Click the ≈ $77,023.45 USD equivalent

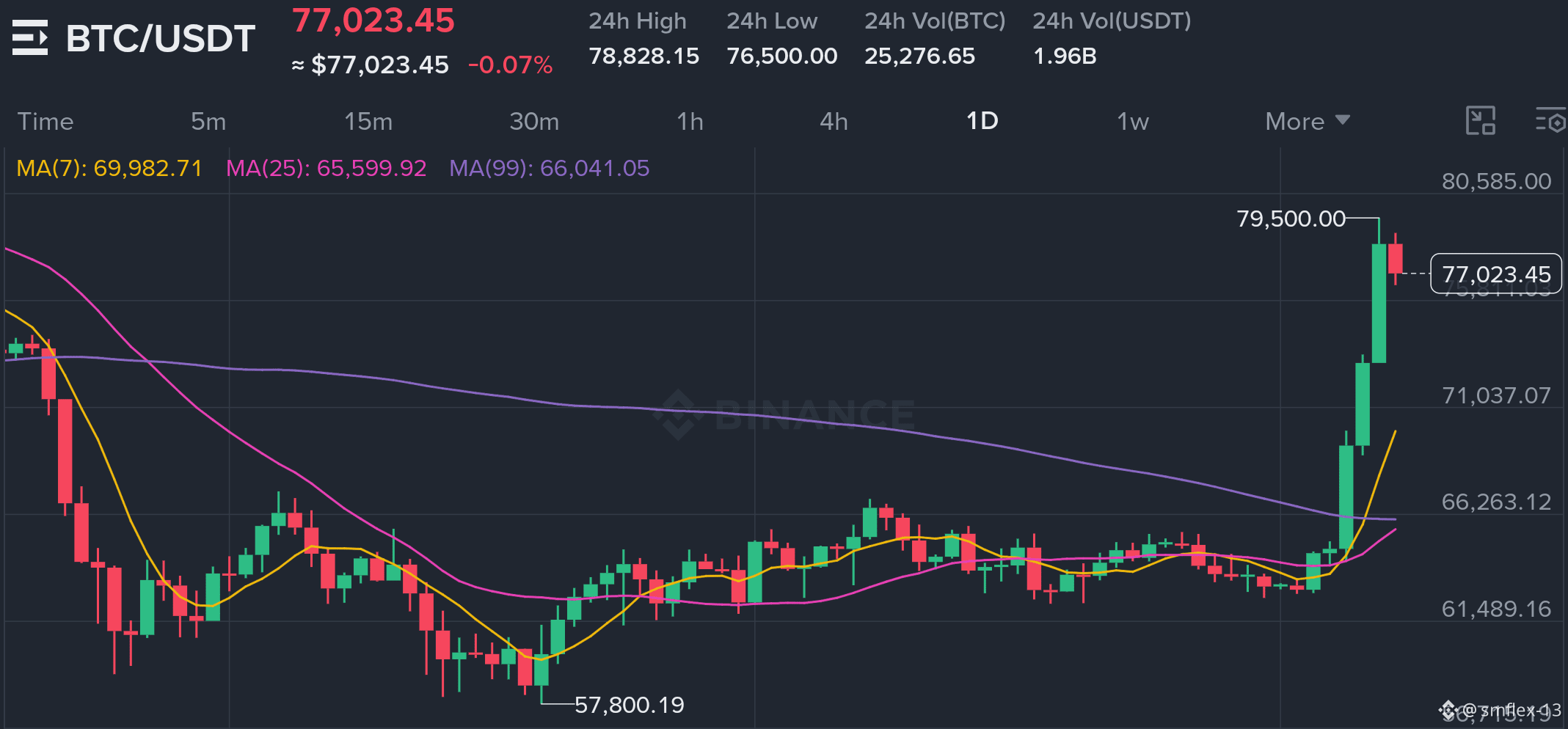371,65
